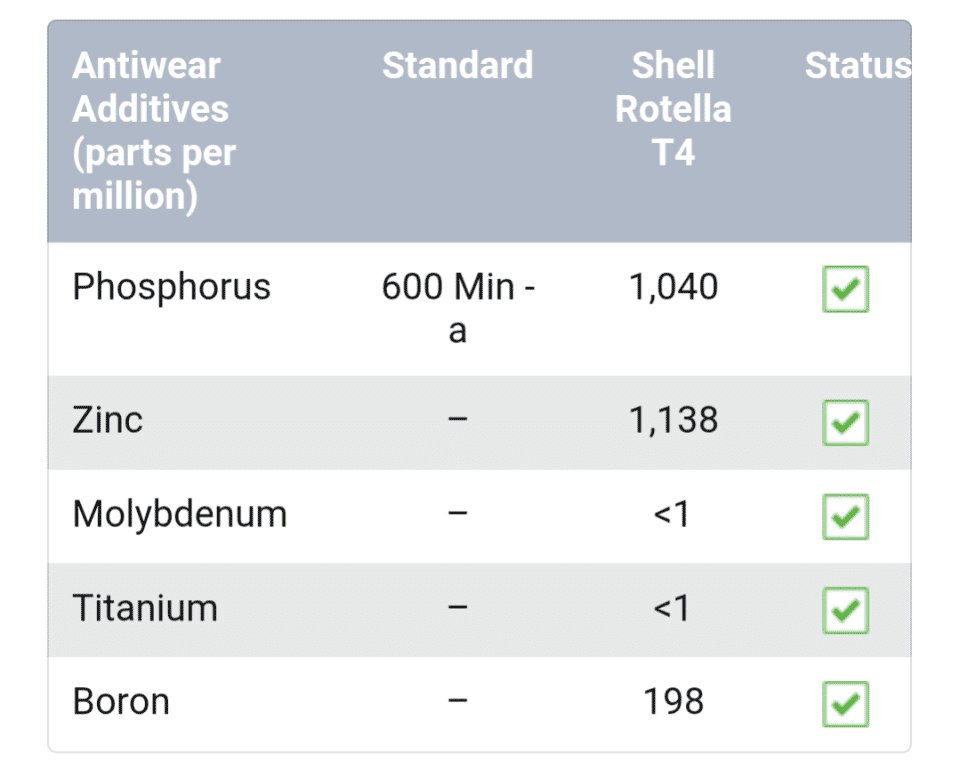Viewport: 960px width, 768px height.
Task: Select the 198 boron value
Action: (x=673, y=702)
